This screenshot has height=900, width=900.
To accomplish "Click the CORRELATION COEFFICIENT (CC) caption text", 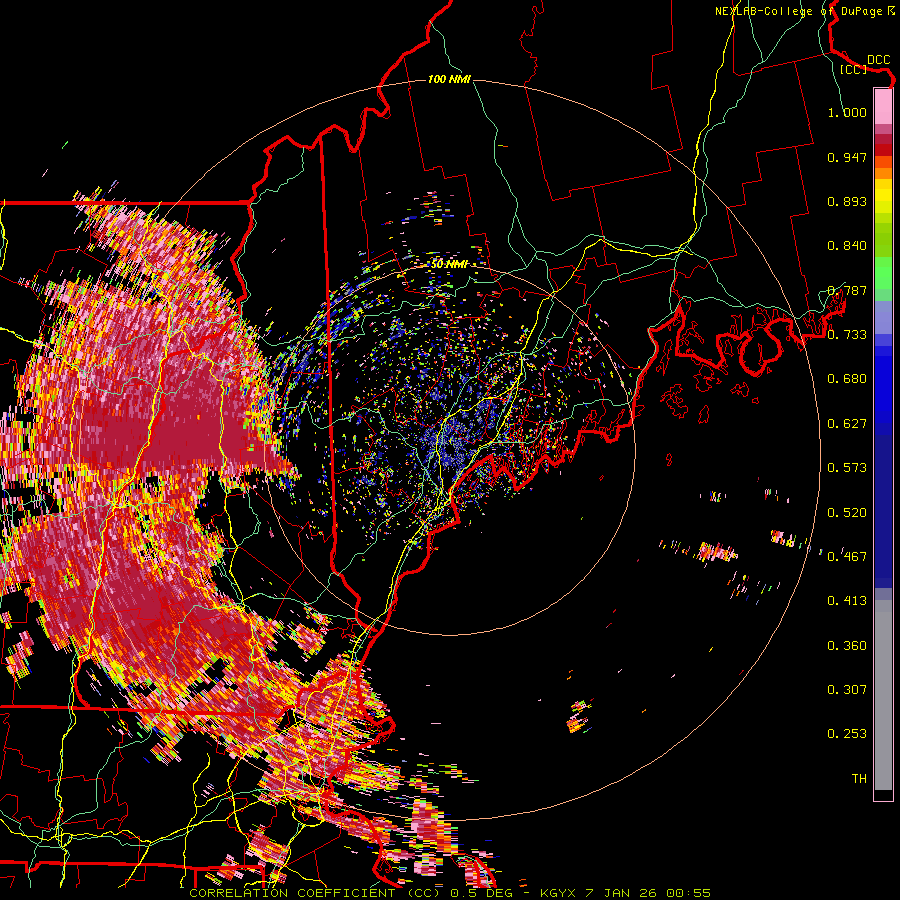I will [x=315, y=893].
